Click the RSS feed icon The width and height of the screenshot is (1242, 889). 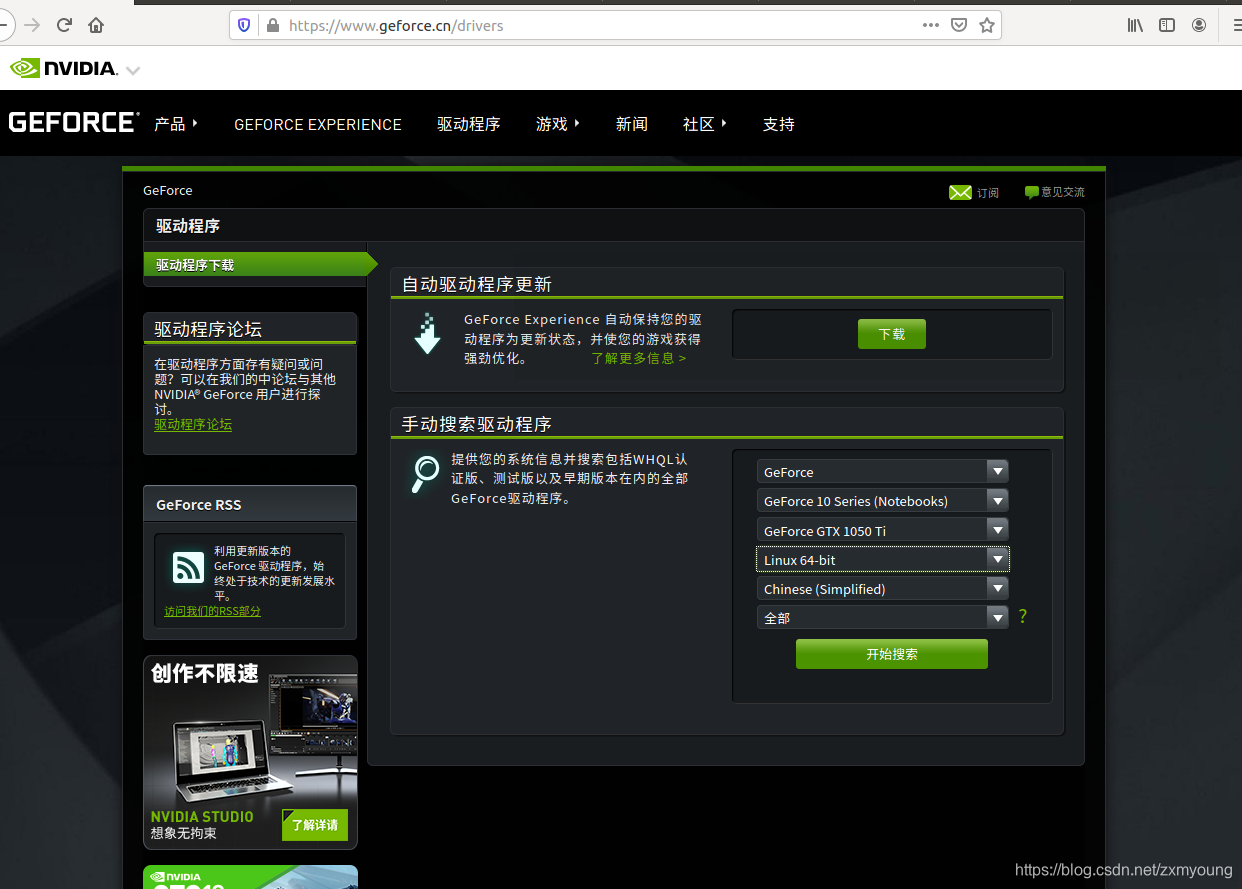click(188, 568)
